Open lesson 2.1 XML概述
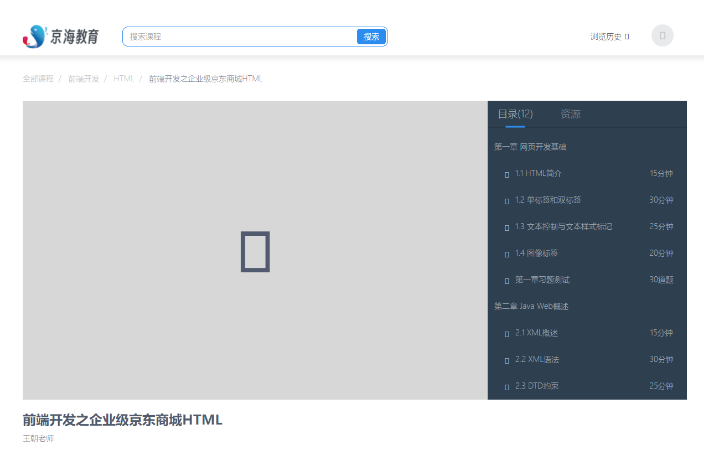 (x=536, y=333)
